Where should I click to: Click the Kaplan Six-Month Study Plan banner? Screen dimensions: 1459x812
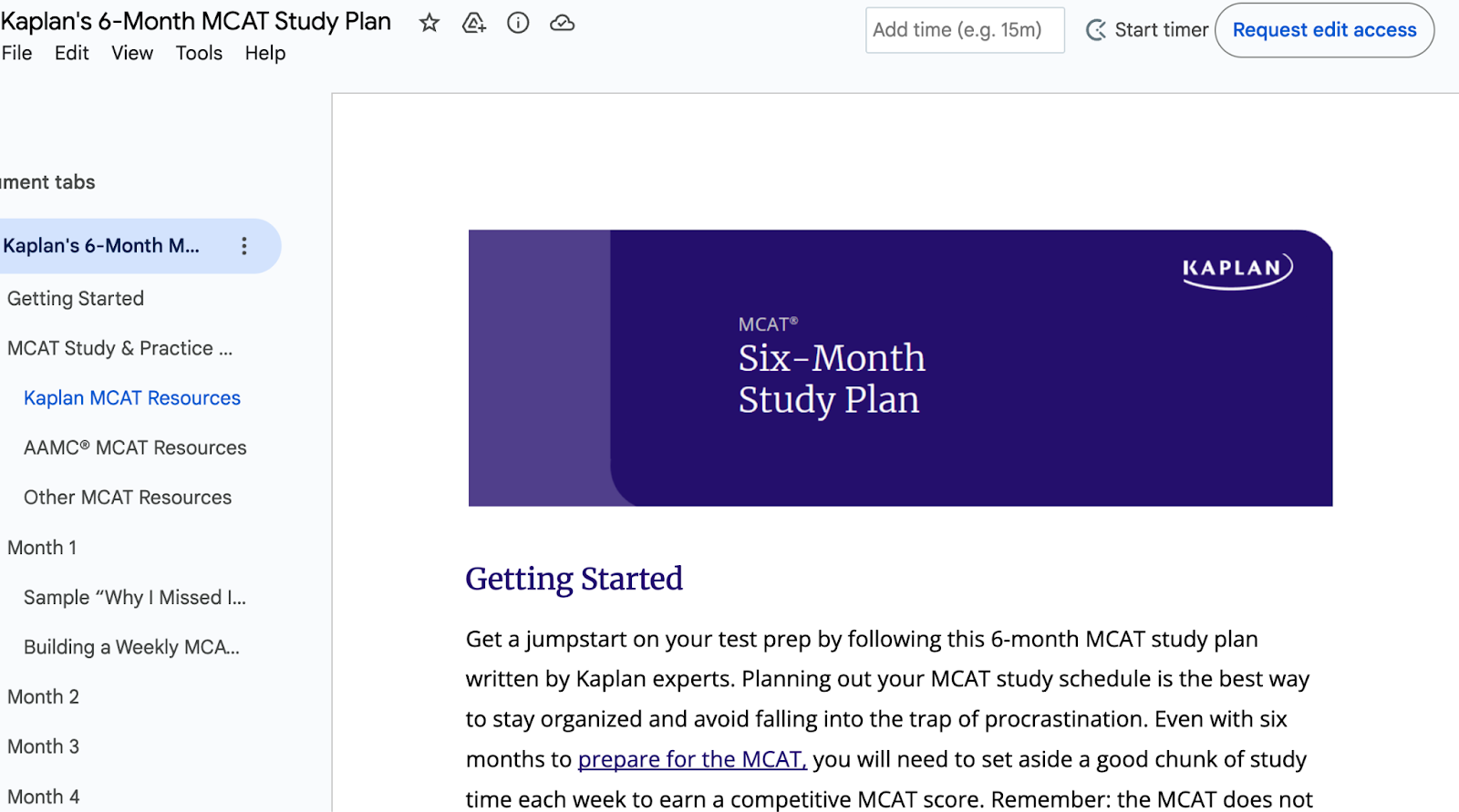tap(900, 368)
